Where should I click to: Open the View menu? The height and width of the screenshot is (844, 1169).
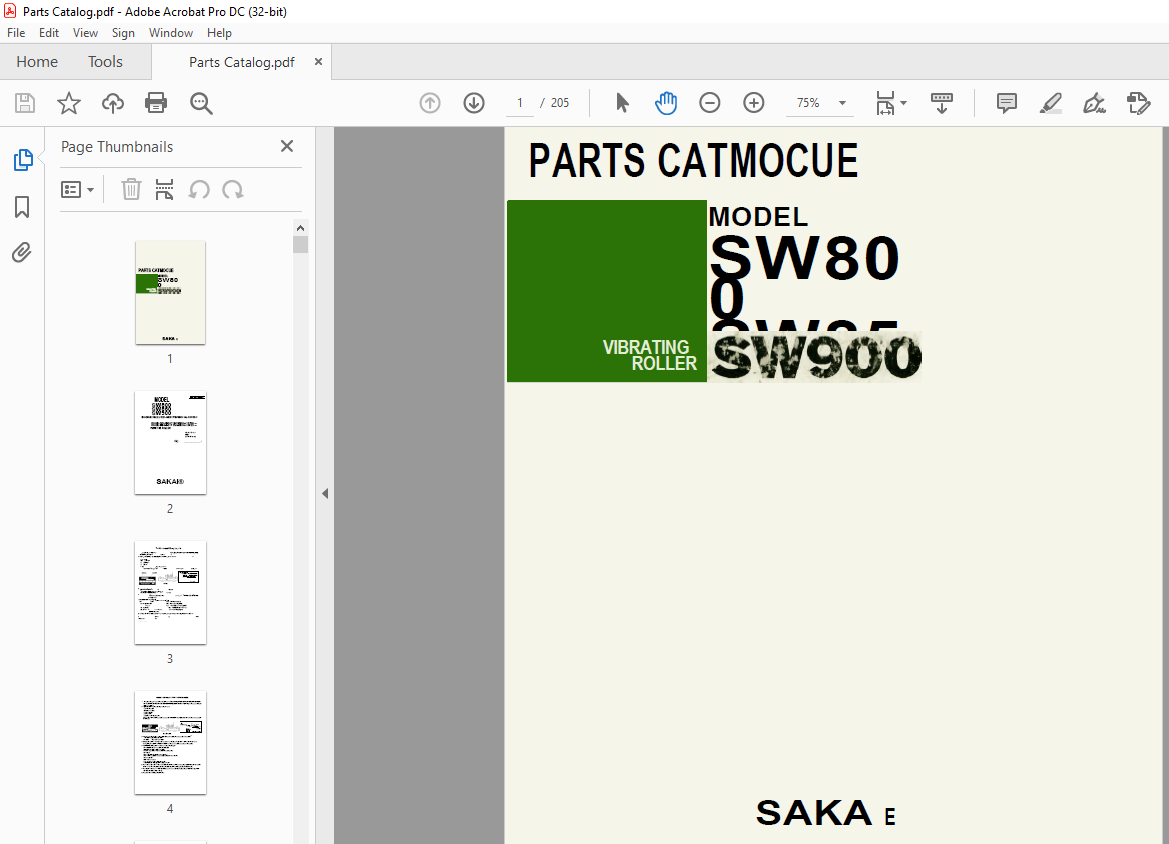click(86, 33)
